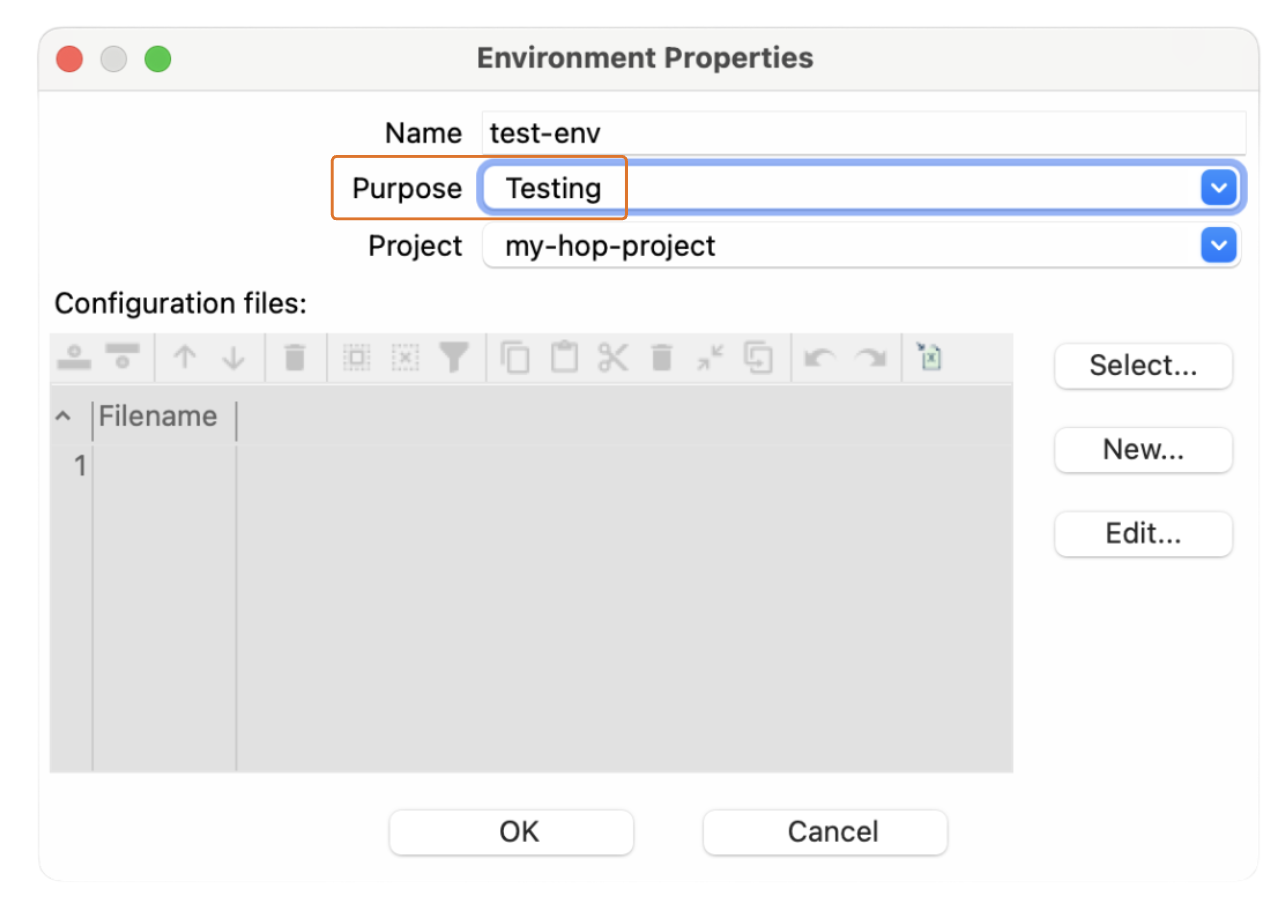This screenshot has height=908, width=1288.
Task: Click trash icon beside the down arrow
Action: (x=295, y=357)
